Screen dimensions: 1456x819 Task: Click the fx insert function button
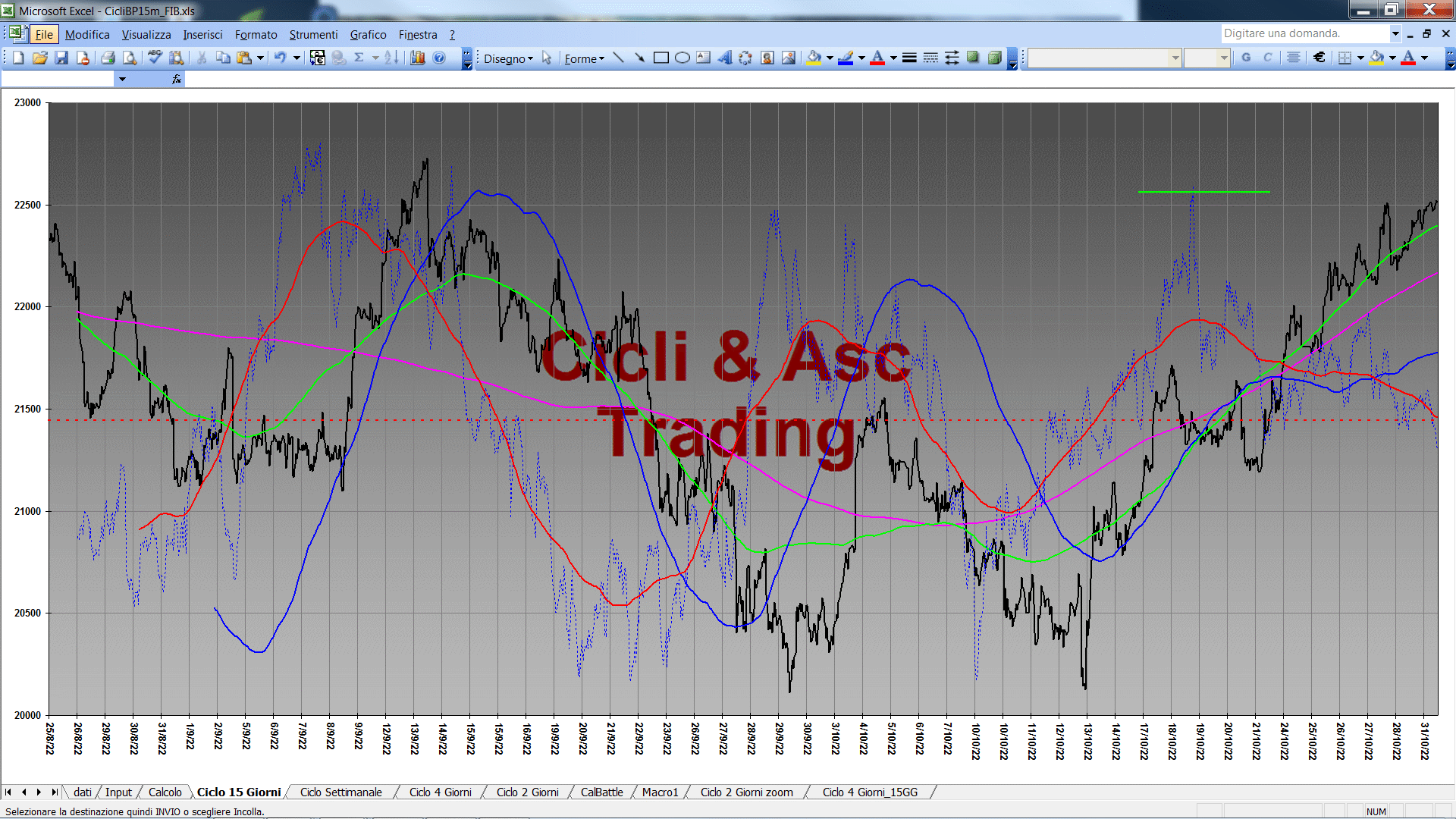[x=177, y=79]
